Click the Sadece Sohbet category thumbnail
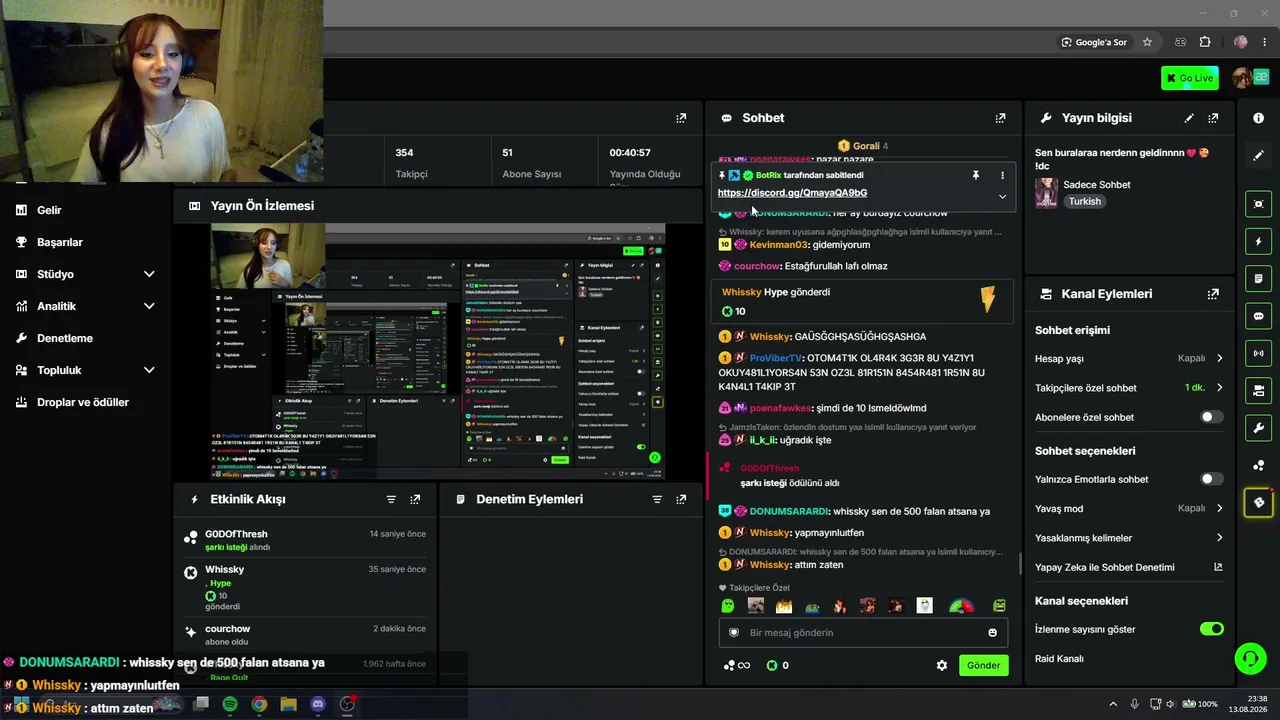Viewport: 1280px width, 720px height. (1046, 193)
